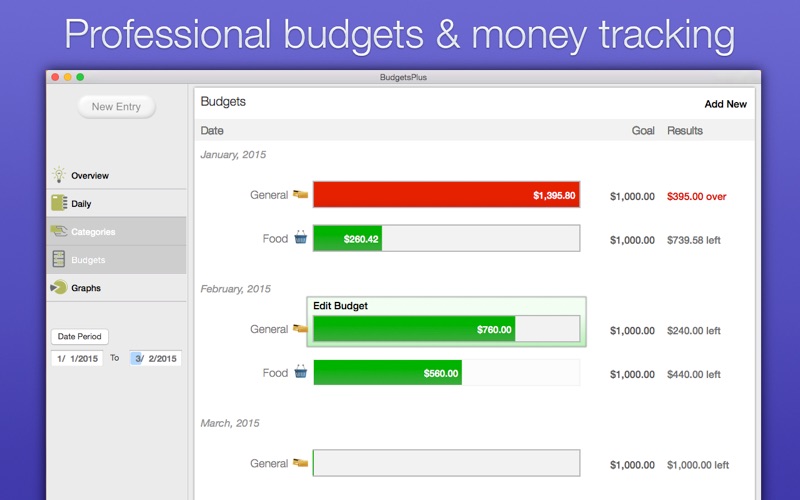Click February Food $560.00 progress bar
Screen dimensions: 800x500
tap(446, 372)
